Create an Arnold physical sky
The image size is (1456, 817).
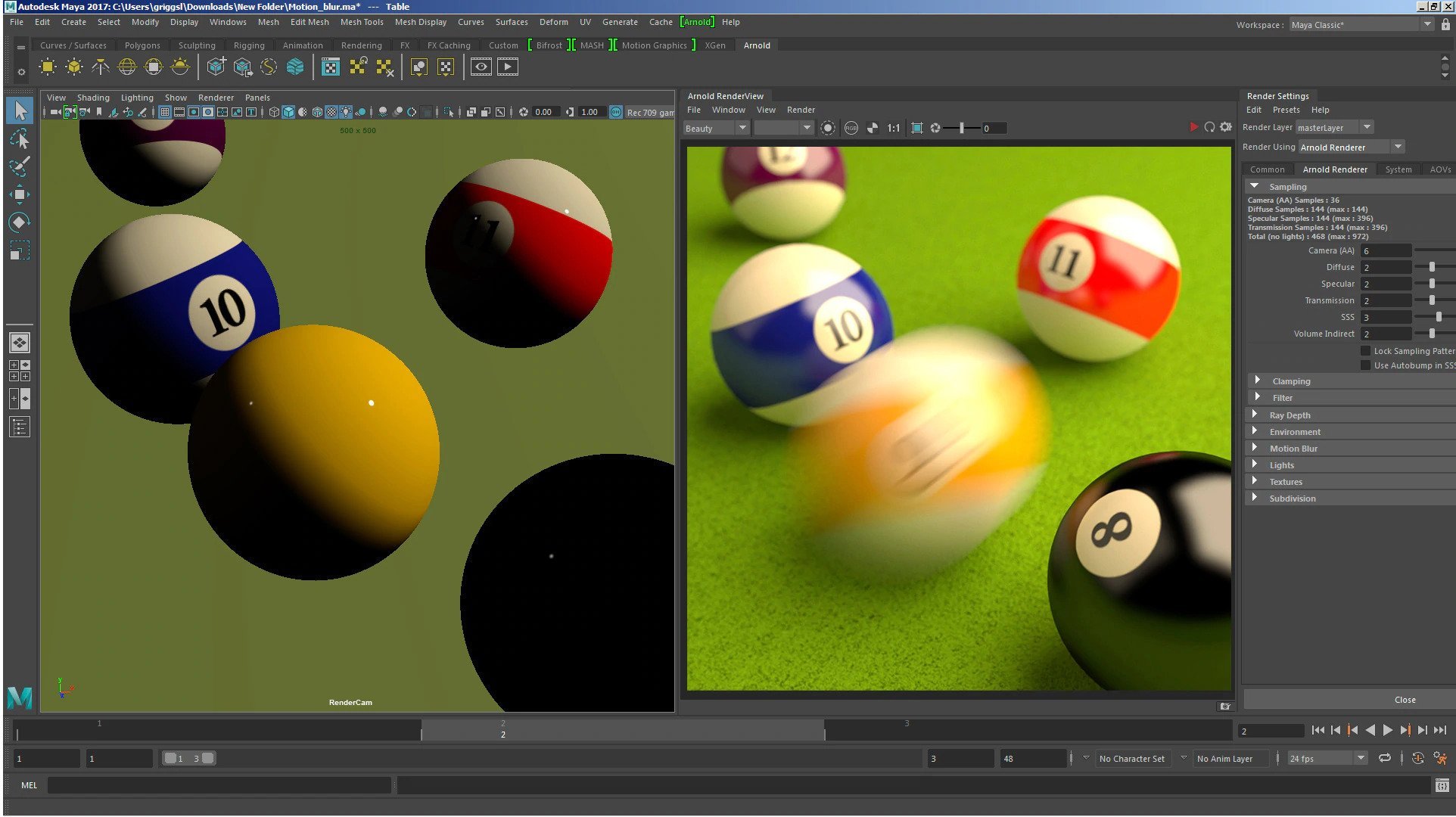pyautogui.click(x=180, y=67)
